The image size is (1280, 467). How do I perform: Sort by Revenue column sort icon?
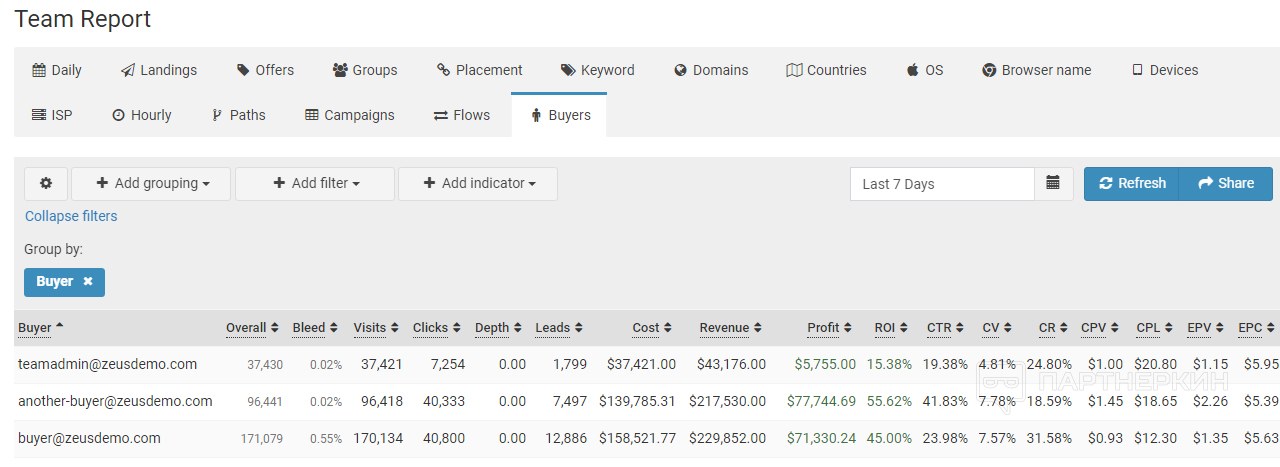click(758, 328)
